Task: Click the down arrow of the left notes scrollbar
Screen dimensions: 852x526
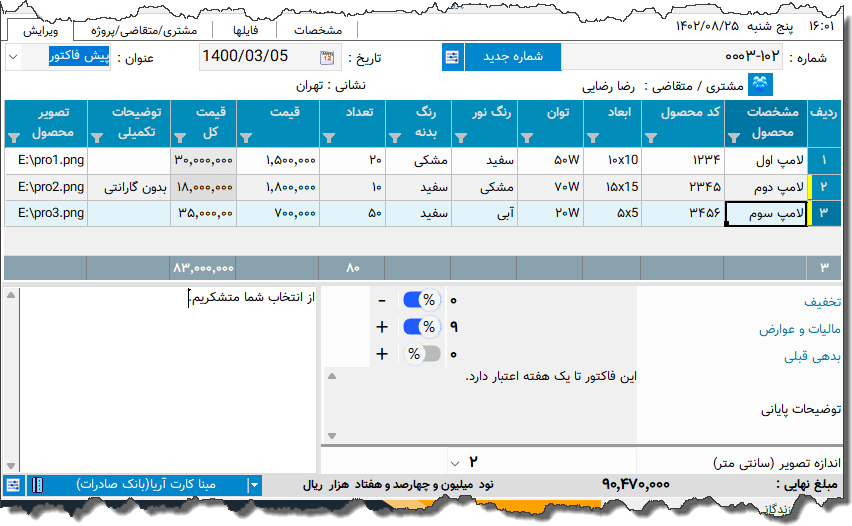Action: pyautogui.click(x=11, y=466)
